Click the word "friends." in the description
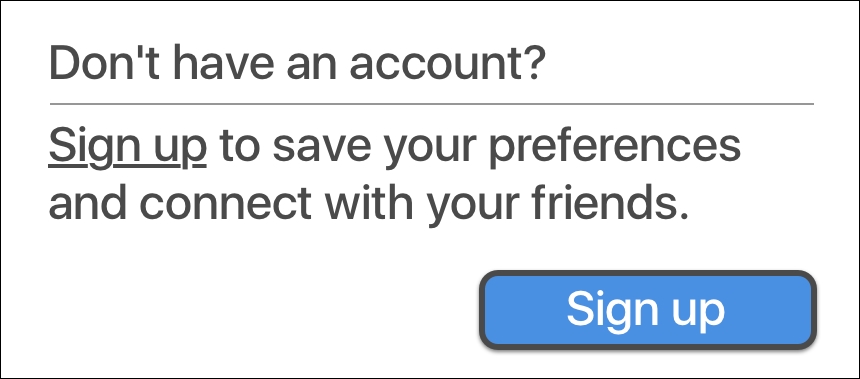860x379 pixels. click(610, 202)
